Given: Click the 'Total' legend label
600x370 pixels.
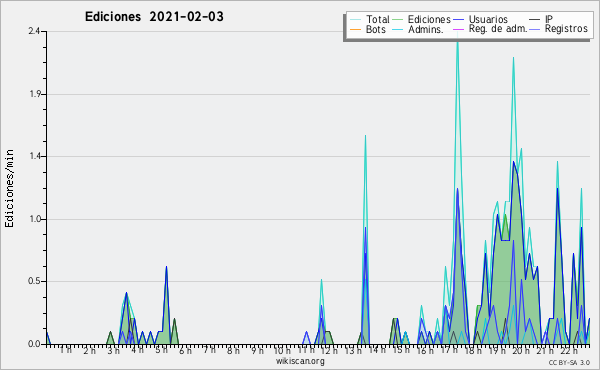Looking at the screenshot, I should (x=378, y=19).
